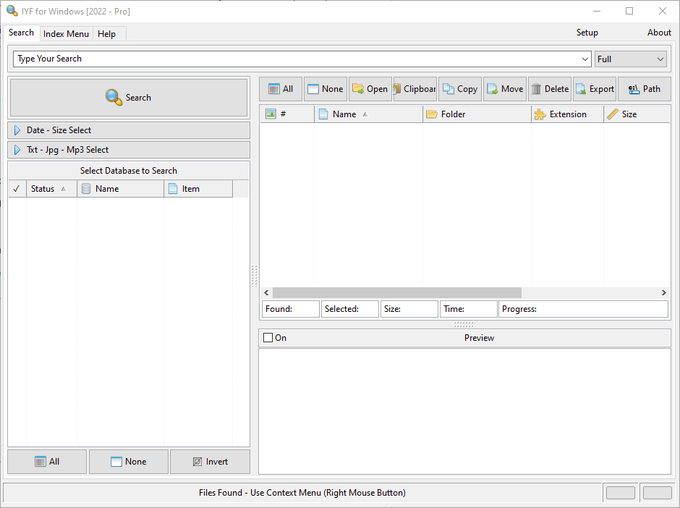Click the Export results icon
This screenshot has width=680, height=508.
point(594,89)
